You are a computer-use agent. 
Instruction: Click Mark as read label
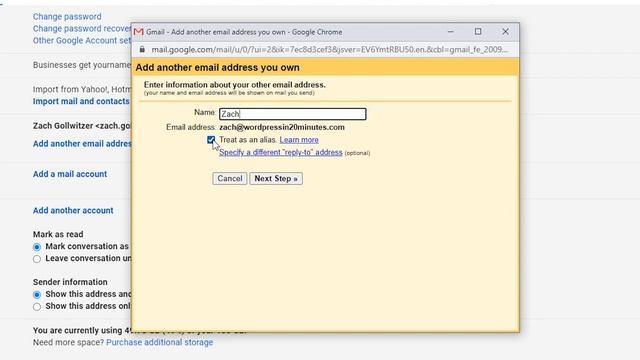coord(58,234)
